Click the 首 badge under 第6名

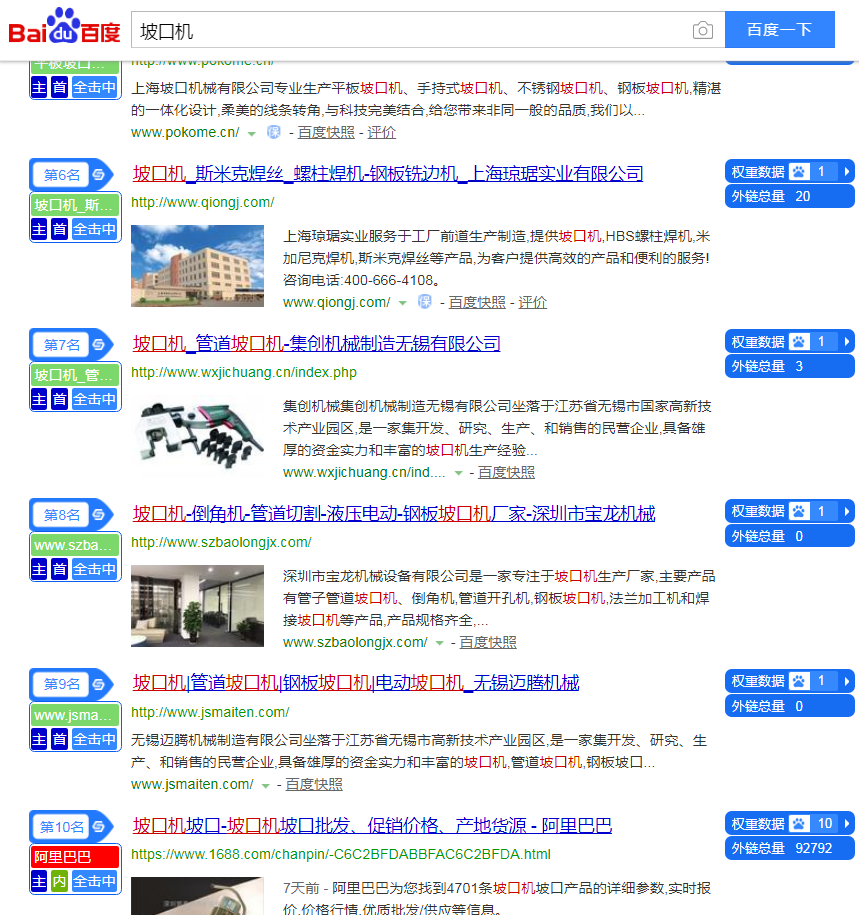pyautogui.click(x=60, y=229)
